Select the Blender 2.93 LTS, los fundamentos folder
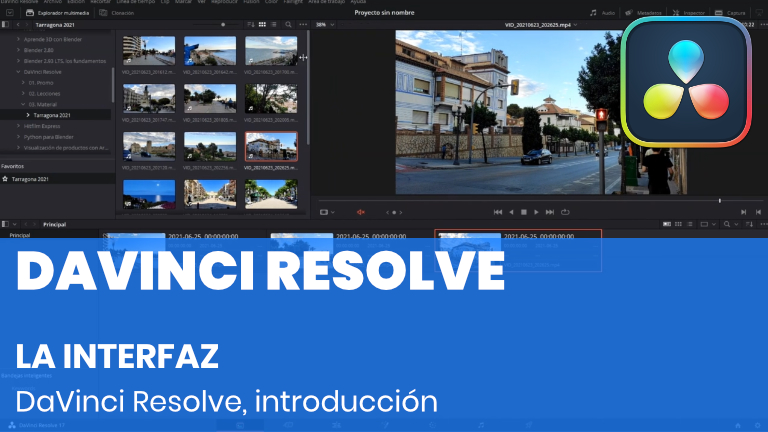 (65, 61)
